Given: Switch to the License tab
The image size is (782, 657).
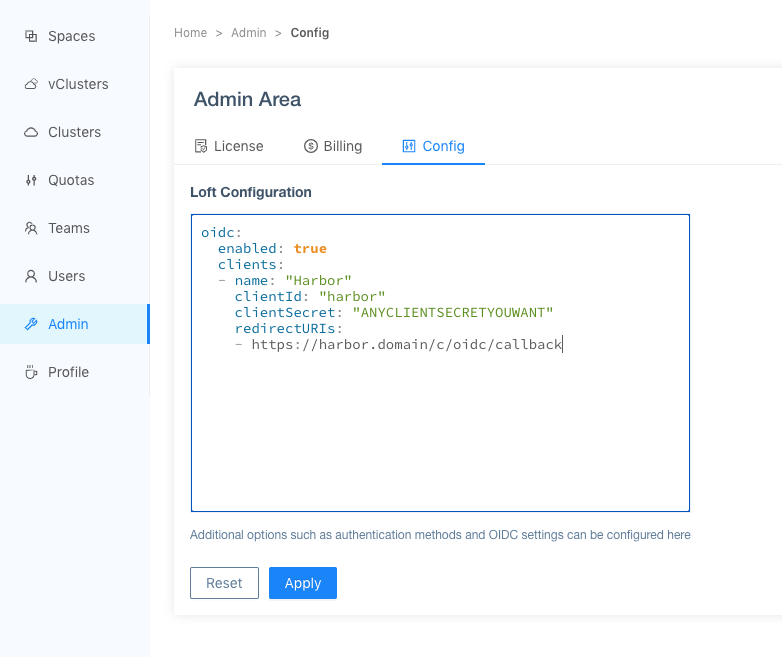Looking at the screenshot, I should point(229,146).
